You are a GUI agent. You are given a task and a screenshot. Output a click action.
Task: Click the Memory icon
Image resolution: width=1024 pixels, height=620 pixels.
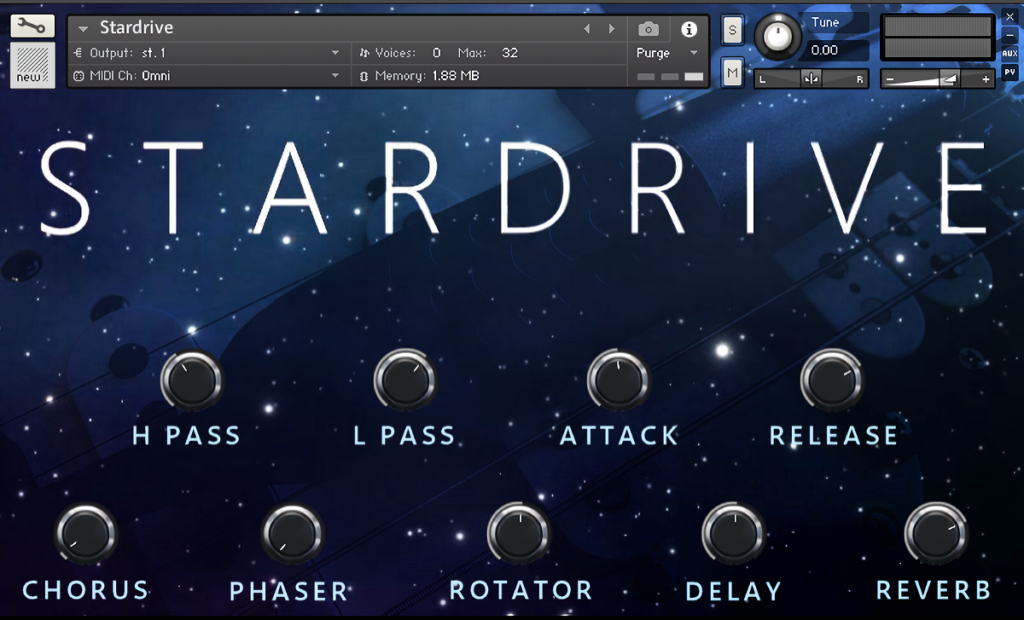point(364,76)
